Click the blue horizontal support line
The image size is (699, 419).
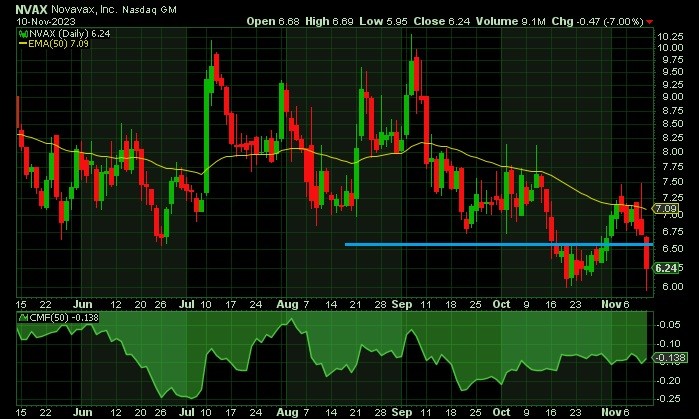499,244
